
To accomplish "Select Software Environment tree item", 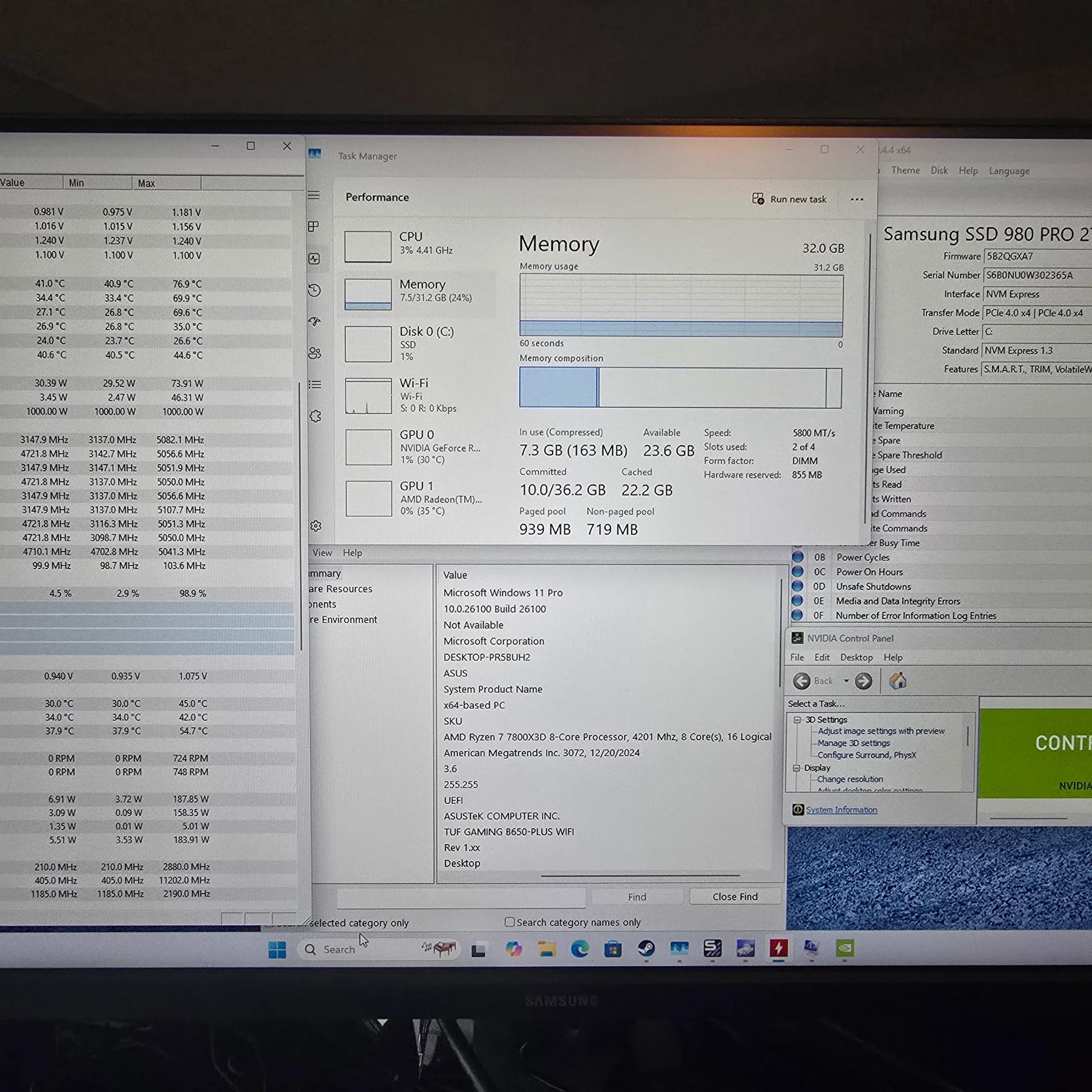I will [342, 620].
